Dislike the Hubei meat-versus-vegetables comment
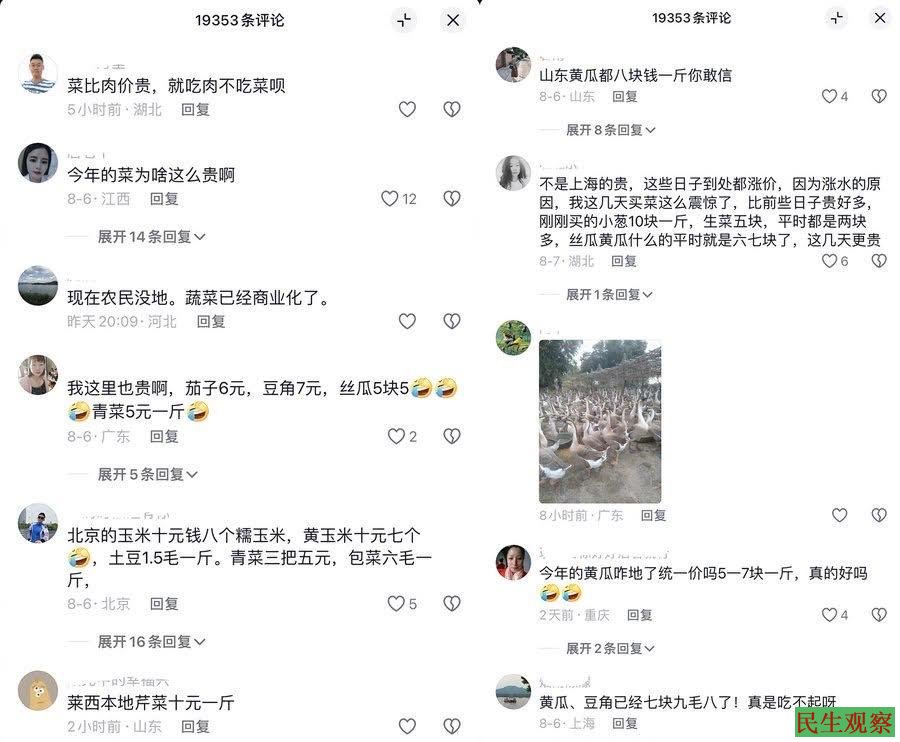The width and height of the screenshot is (900, 742). pyautogui.click(x=452, y=109)
